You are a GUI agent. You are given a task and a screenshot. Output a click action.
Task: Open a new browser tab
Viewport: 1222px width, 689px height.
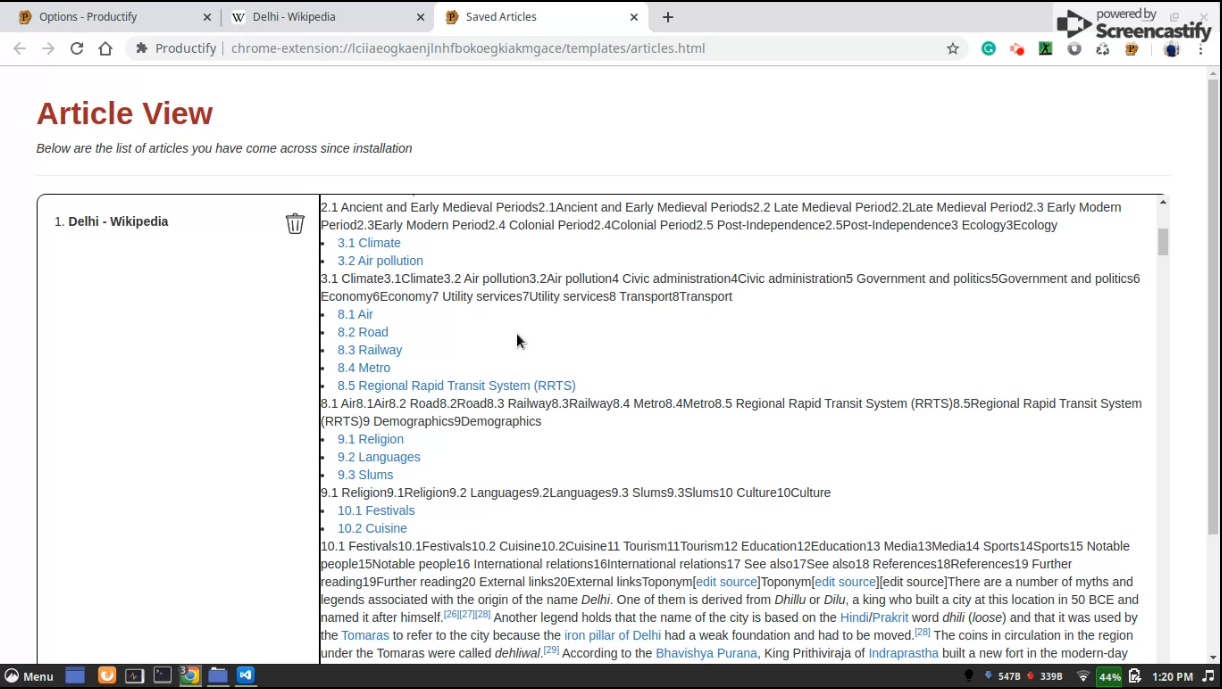pyautogui.click(x=668, y=17)
